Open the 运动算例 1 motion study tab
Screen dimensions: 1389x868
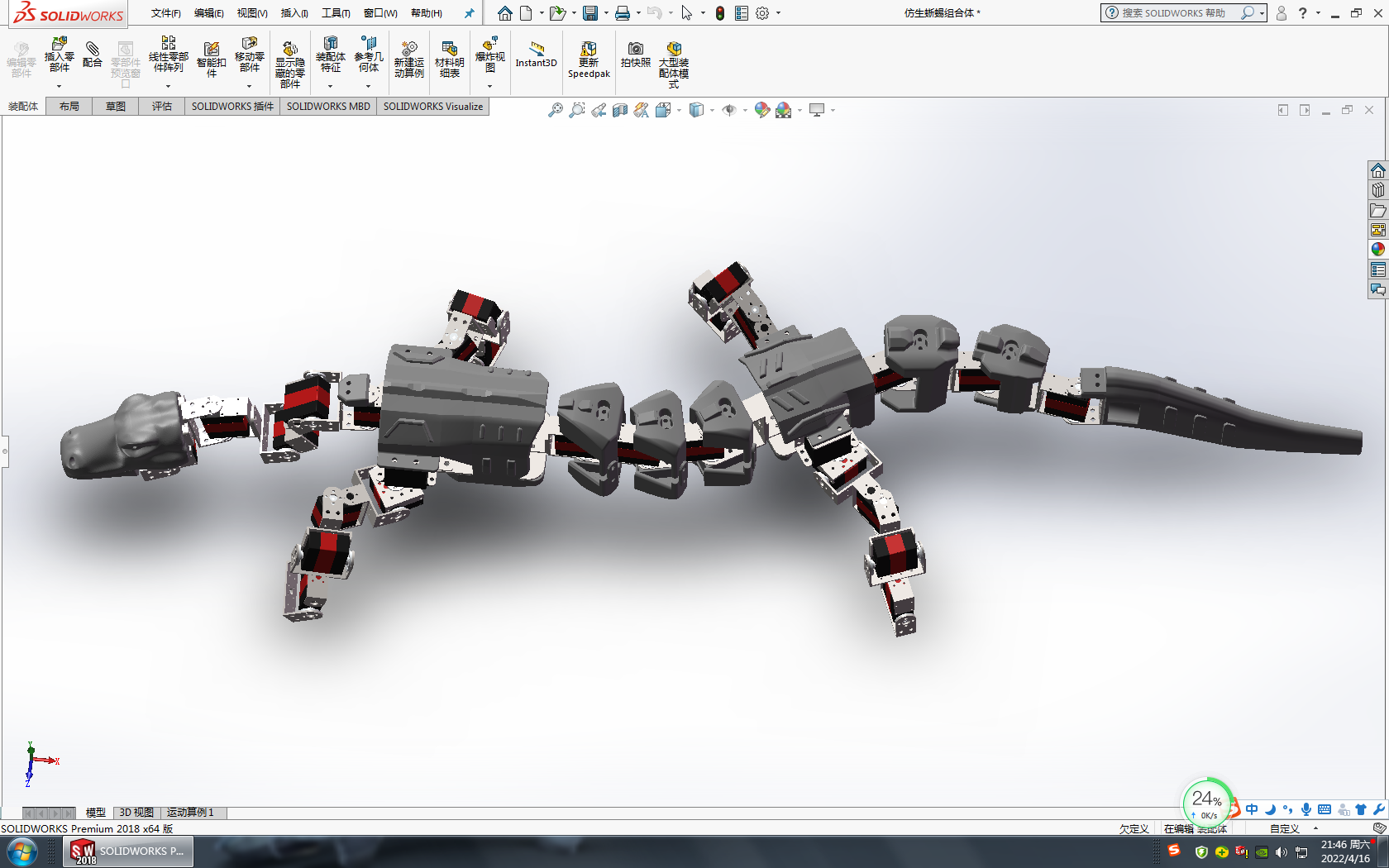(190, 813)
